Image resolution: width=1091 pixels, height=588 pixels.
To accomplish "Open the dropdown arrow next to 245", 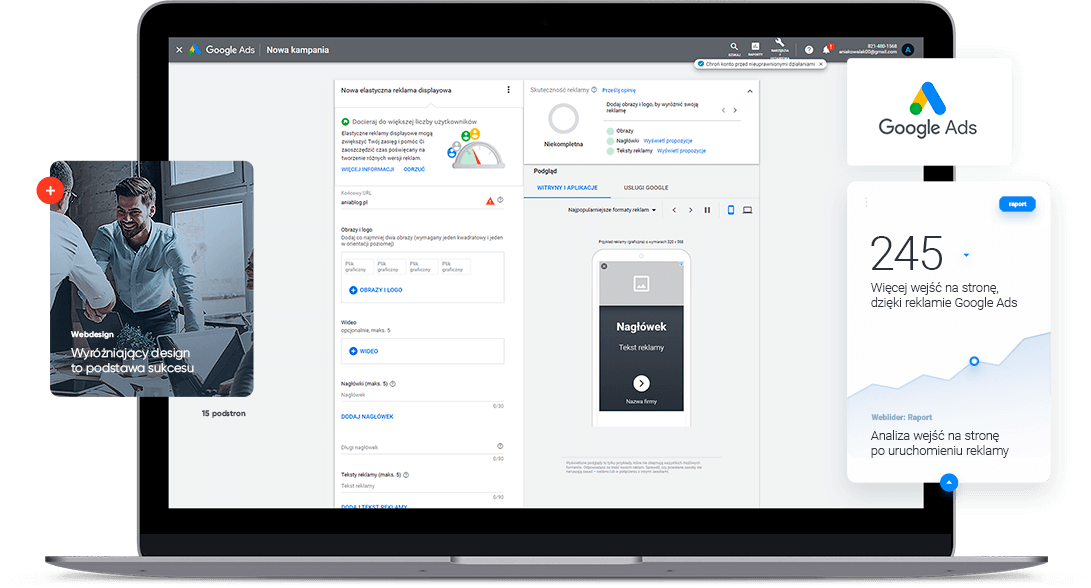I will point(966,255).
